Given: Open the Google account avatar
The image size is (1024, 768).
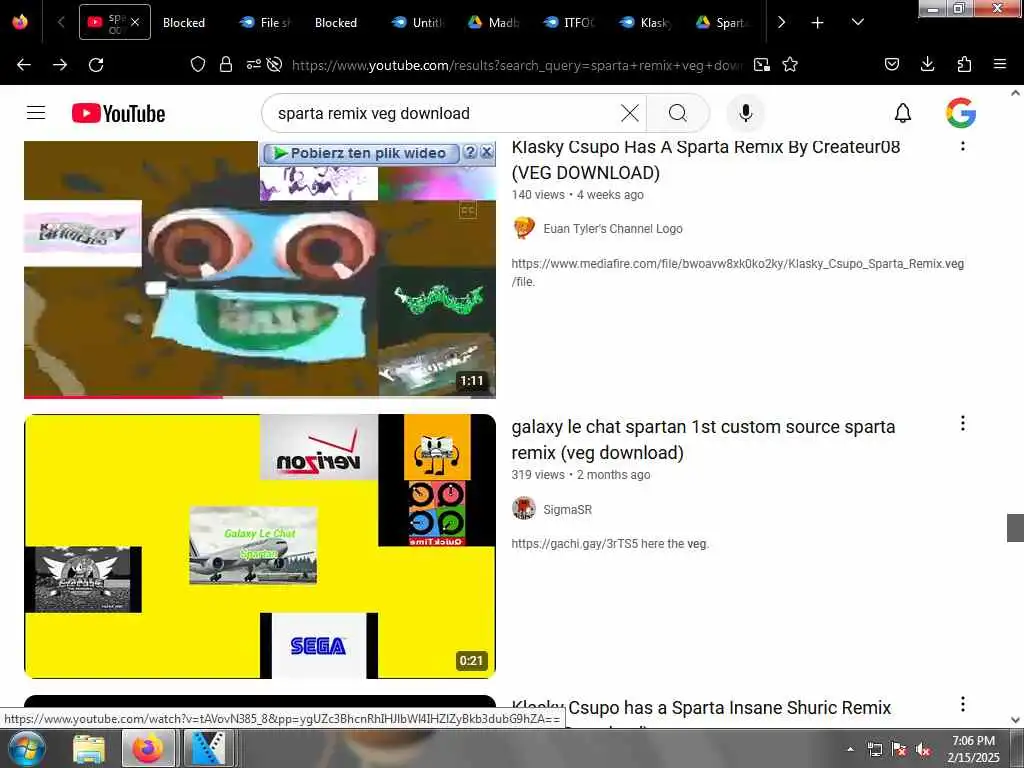Looking at the screenshot, I should coord(961,113).
